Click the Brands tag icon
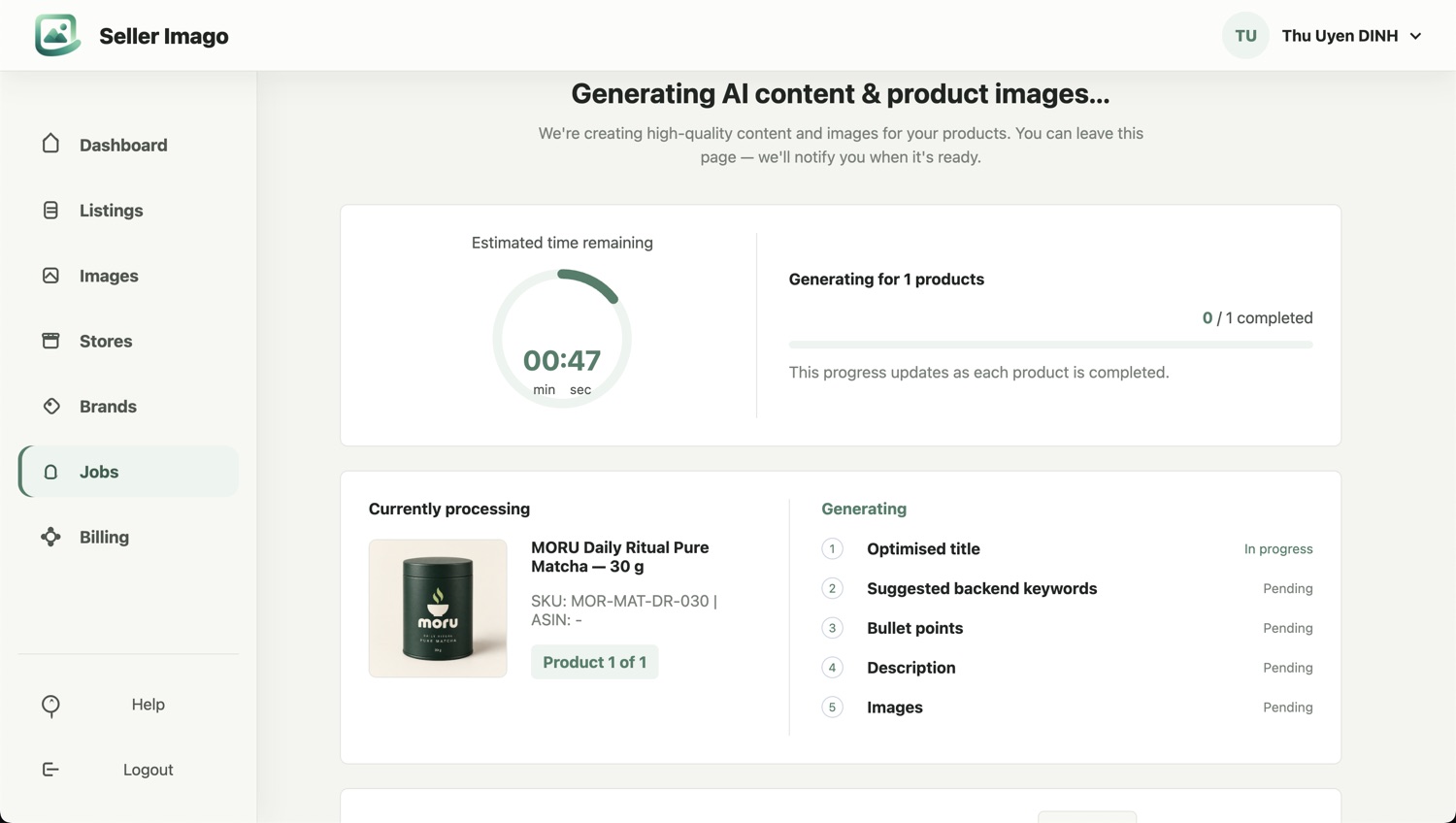The image size is (1456, 823). pos(50,406)
